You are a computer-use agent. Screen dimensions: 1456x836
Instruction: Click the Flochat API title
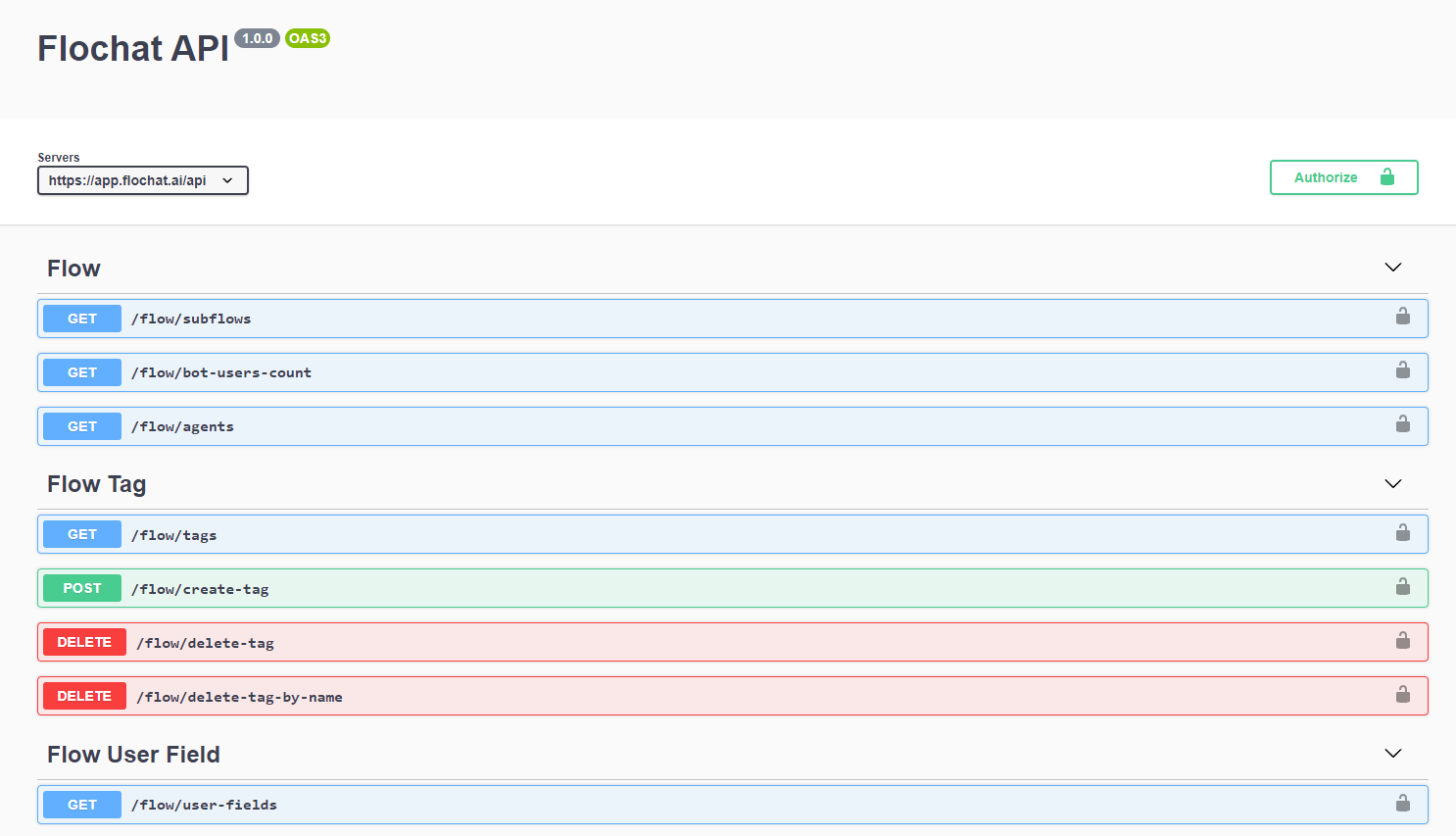pos(133,48)
